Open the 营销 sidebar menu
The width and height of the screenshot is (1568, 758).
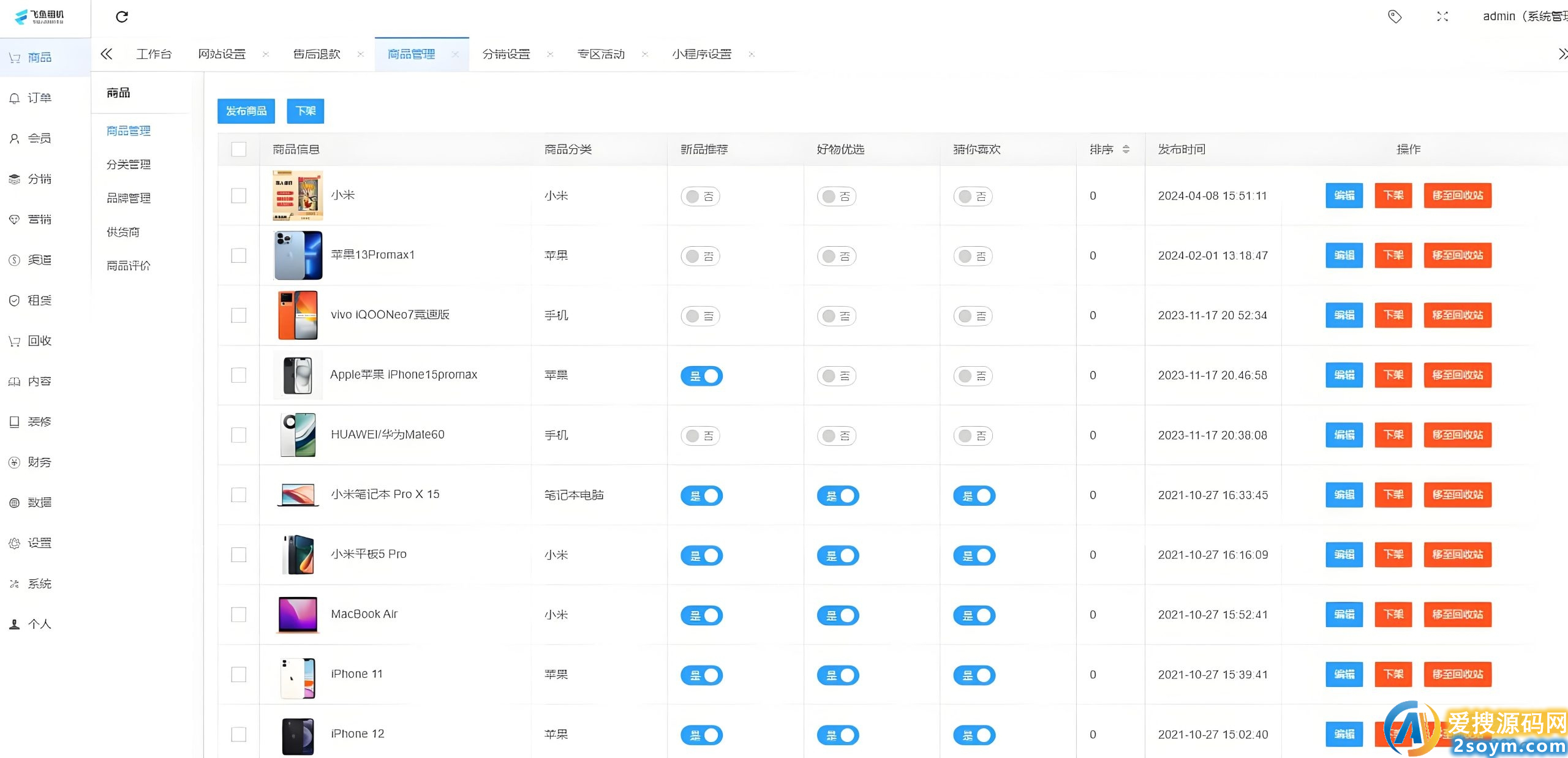coord(45,219)
